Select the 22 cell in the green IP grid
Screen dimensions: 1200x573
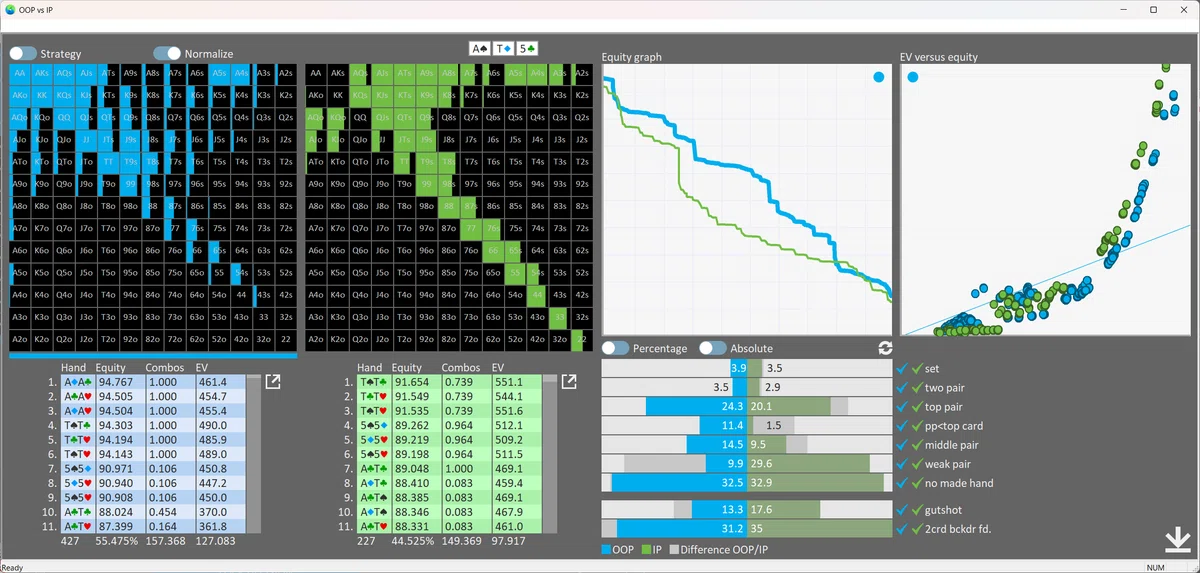click(583, 339)
